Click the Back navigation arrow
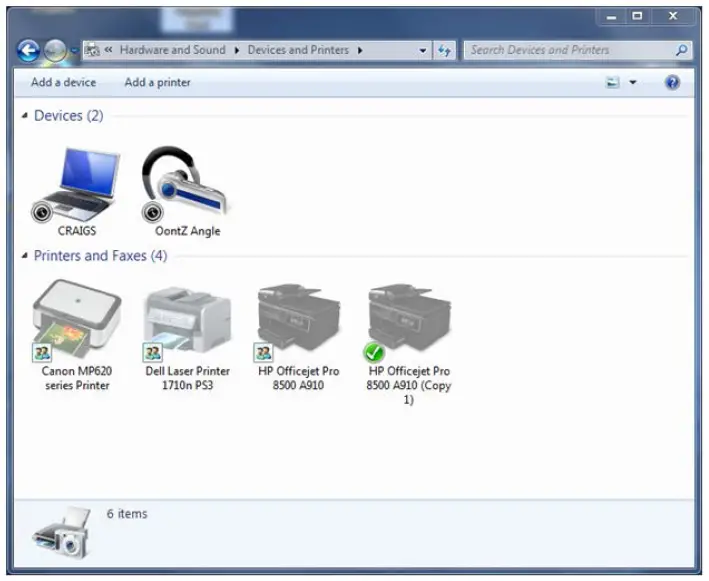The height and width of the screenshot is (581, 709). click(x=28, y=50)
